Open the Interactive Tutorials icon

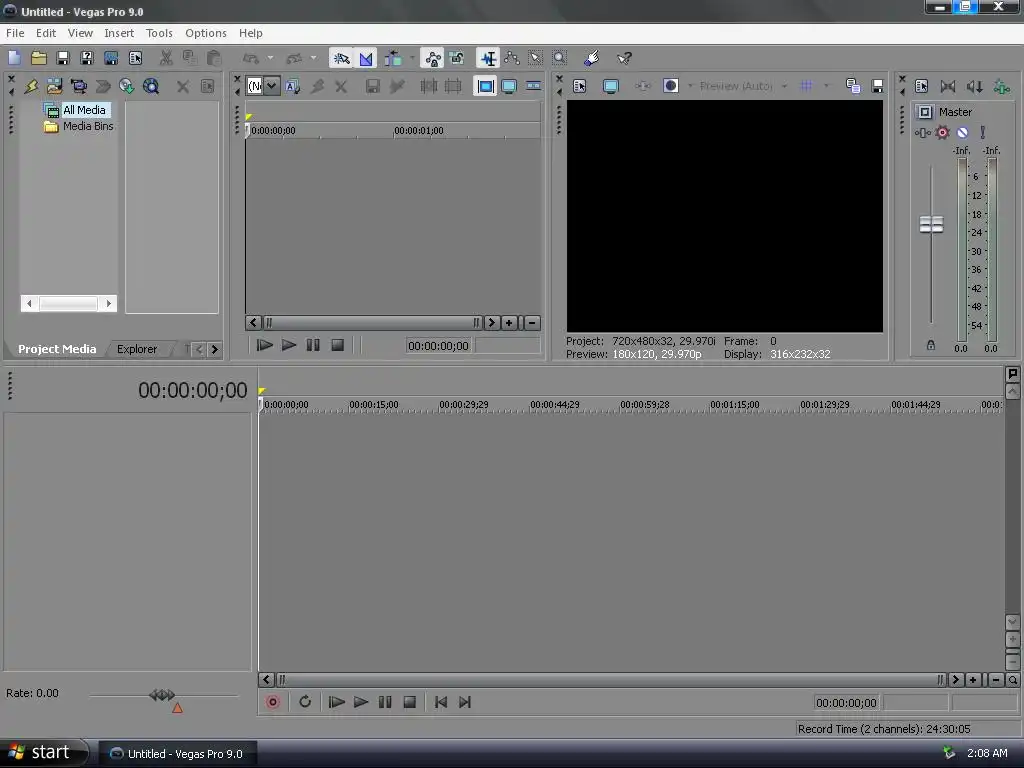point(592,58)
